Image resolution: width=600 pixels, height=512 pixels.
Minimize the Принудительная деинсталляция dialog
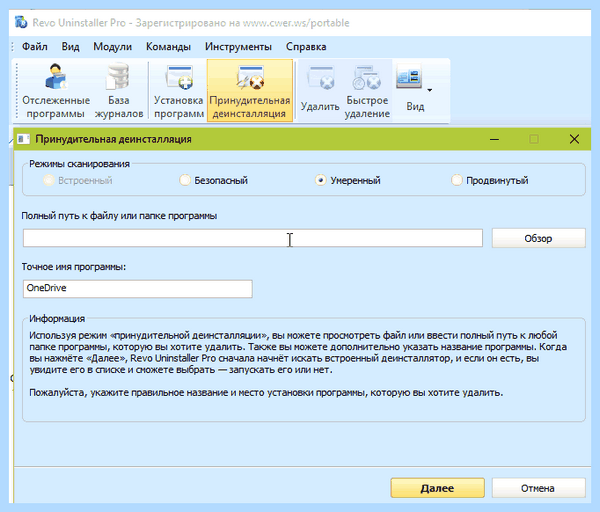point(494,139)
